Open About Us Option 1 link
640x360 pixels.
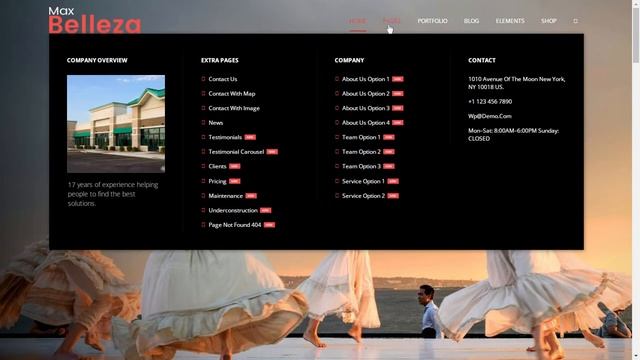[x=366, y=79]
